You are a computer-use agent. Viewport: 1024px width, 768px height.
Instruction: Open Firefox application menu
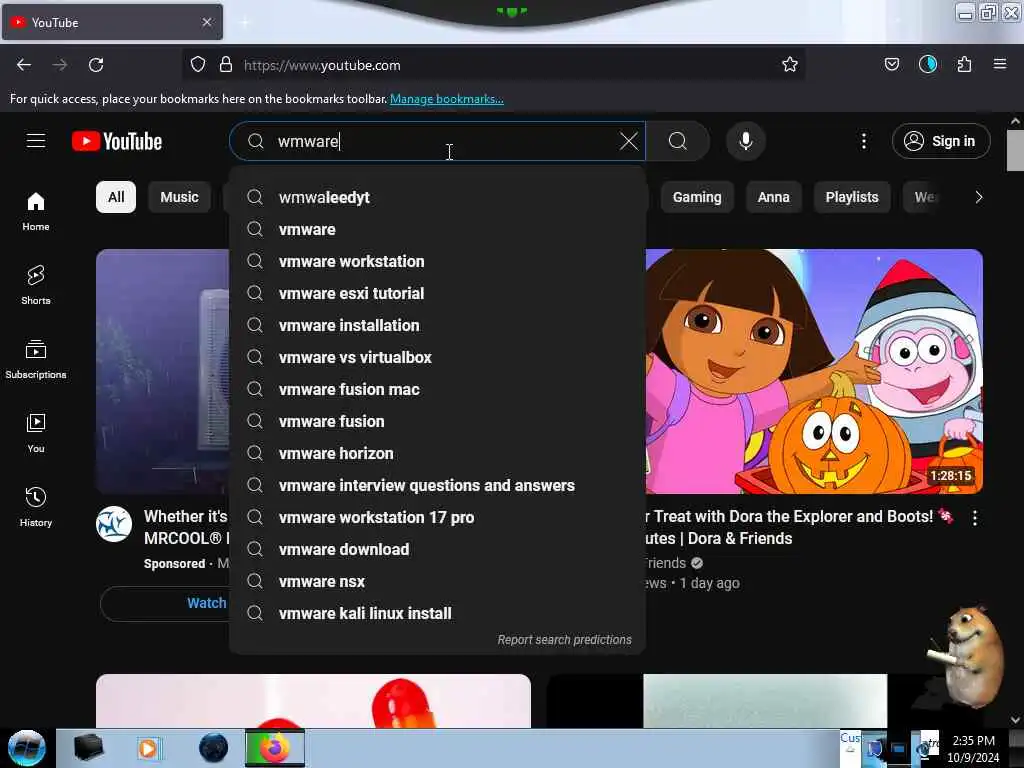tap(999, 65)
